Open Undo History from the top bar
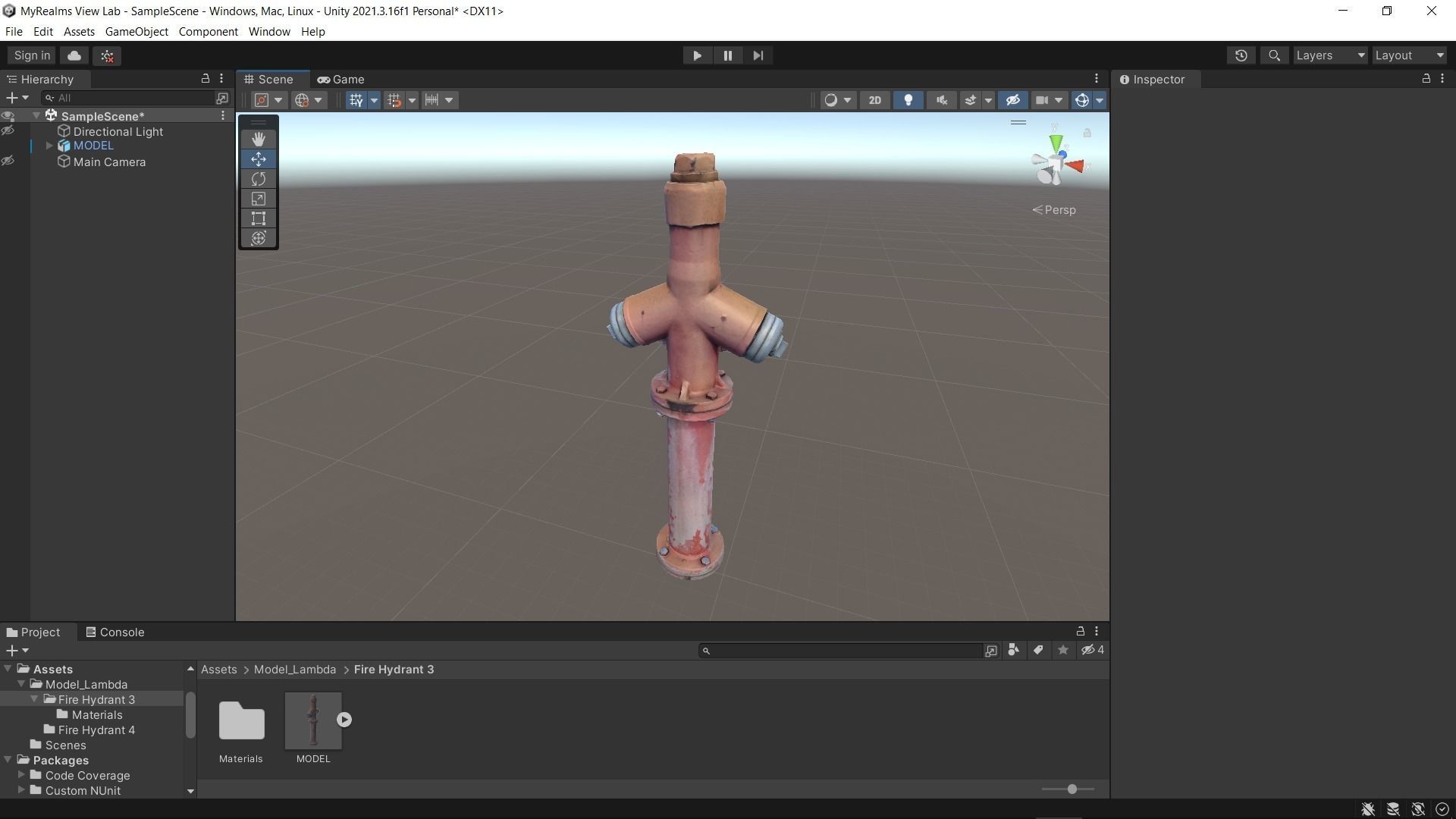This screenshot has width=1456, height=819. click(x=1241, y=55)
